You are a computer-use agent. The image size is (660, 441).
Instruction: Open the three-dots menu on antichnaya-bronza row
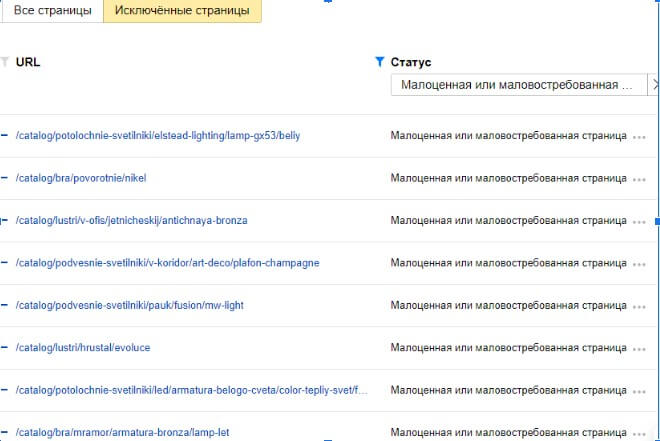(x=639, y=222)
